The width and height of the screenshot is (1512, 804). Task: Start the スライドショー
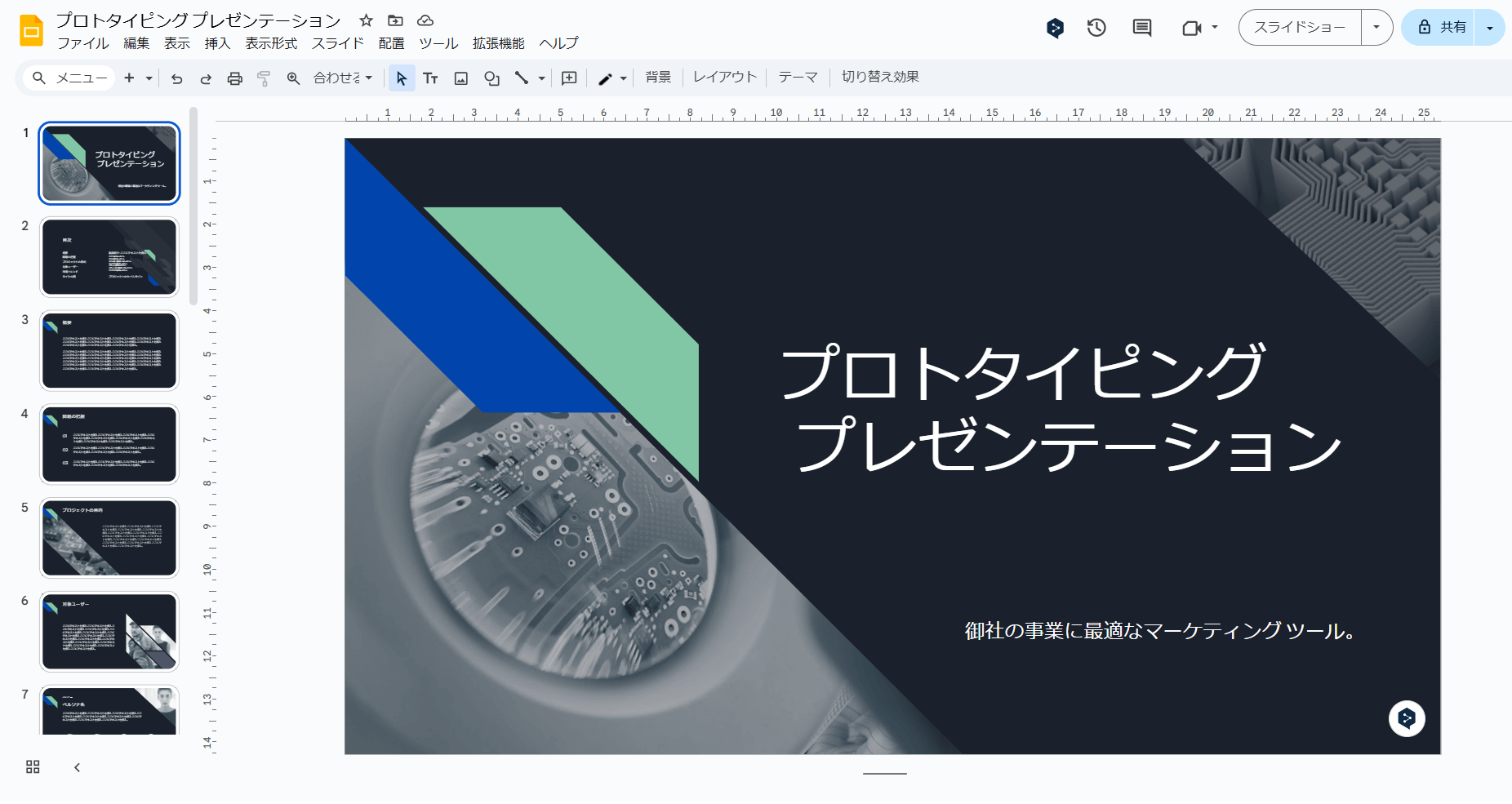(1300, 28)
